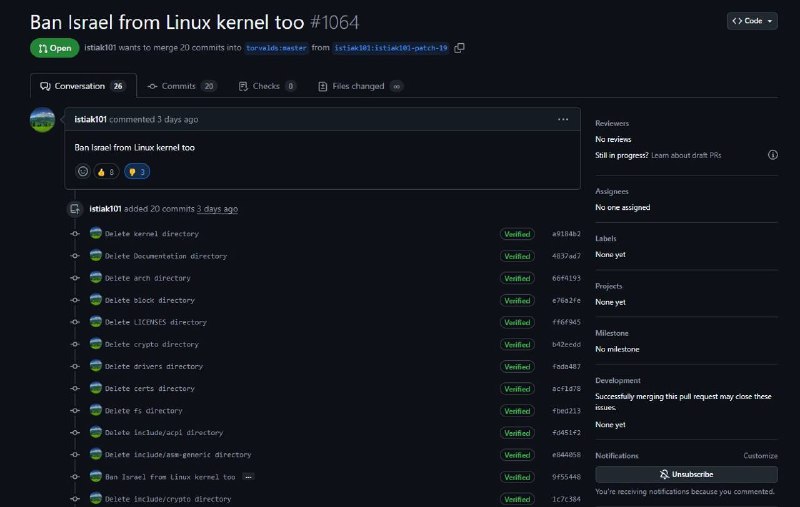The height and width of the screenshot is (507, 800).
Task: Click avatar icon on 'Ban Israel from Linux kernel too' commit
Action: (x=95, y=476)
